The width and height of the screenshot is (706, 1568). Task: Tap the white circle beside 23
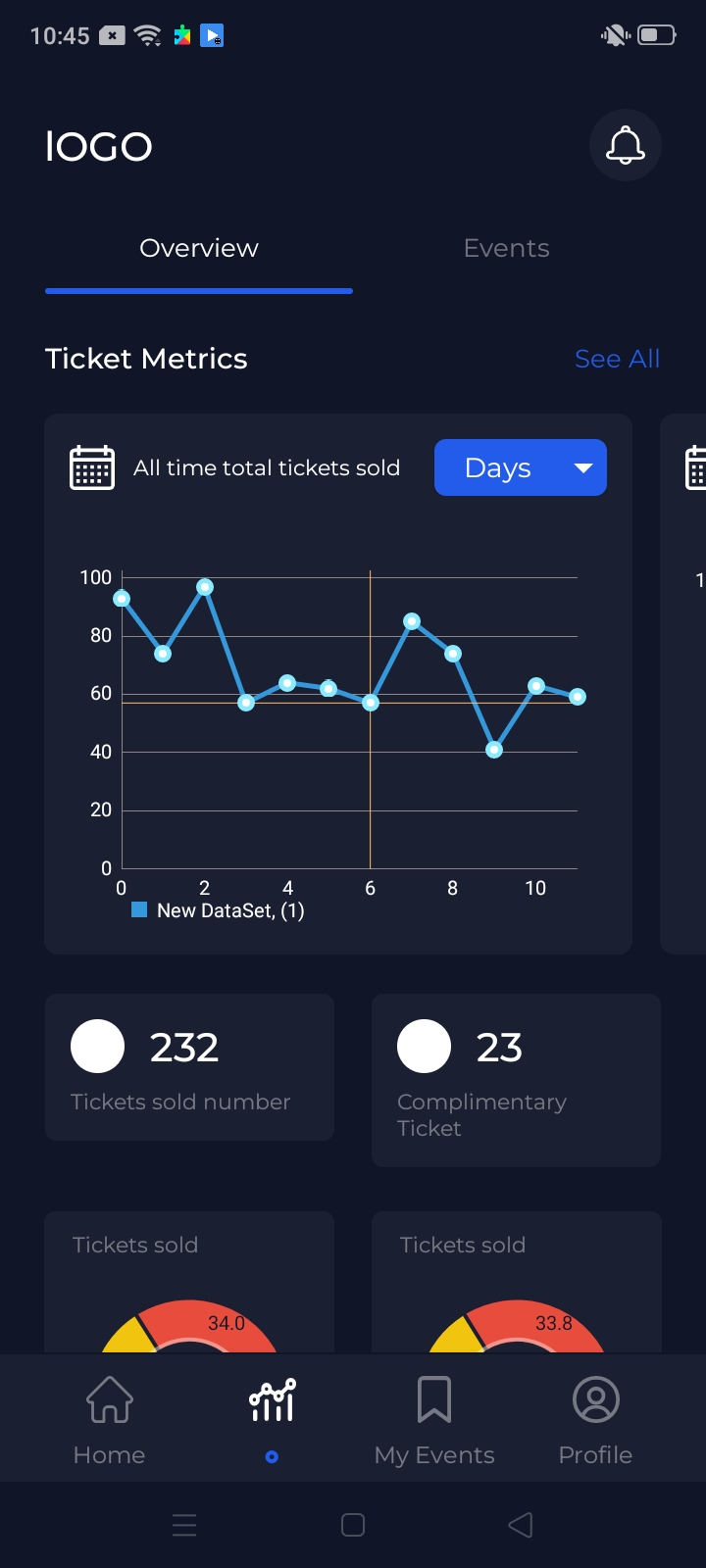click(424, 1047)
